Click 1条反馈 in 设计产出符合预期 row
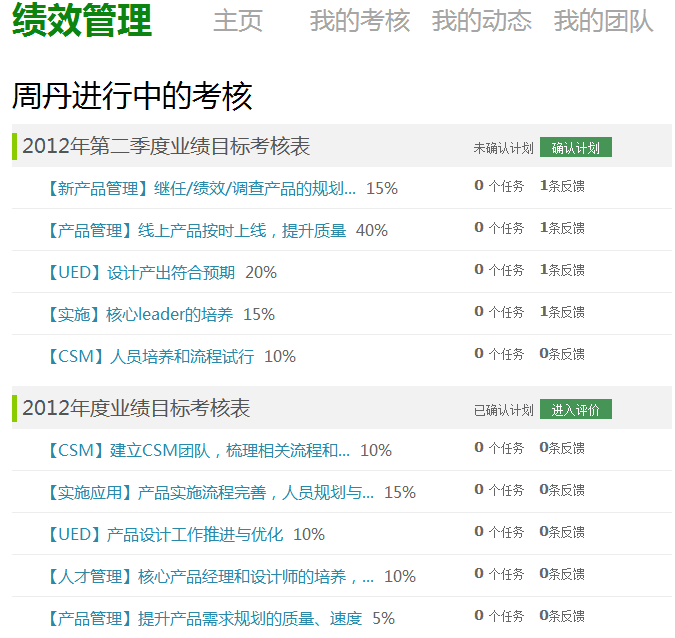The width and height of the screenshot is (675, 638). point(562,270)
